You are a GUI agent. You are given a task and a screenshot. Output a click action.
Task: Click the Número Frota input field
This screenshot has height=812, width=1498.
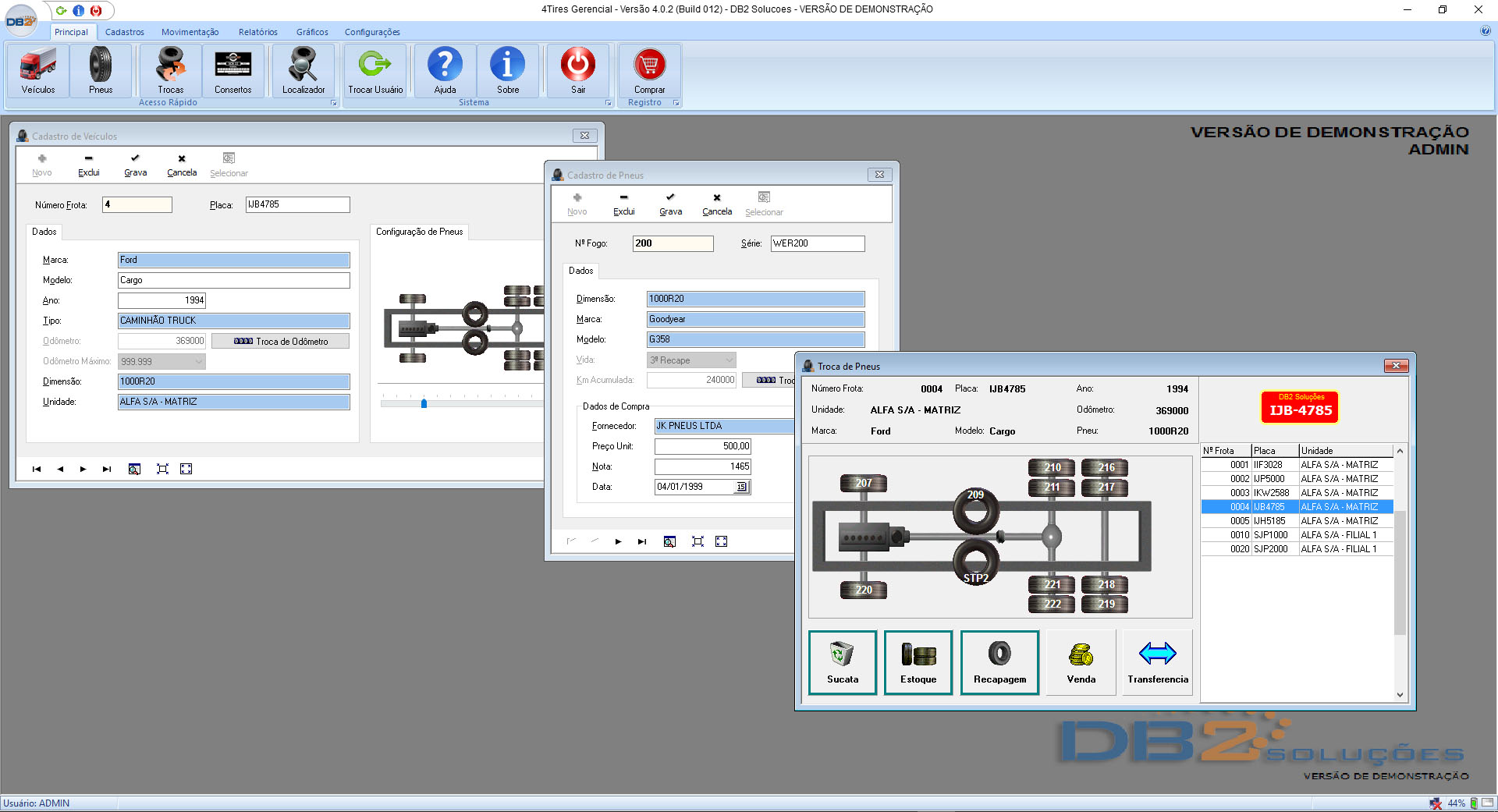point(137,205)
